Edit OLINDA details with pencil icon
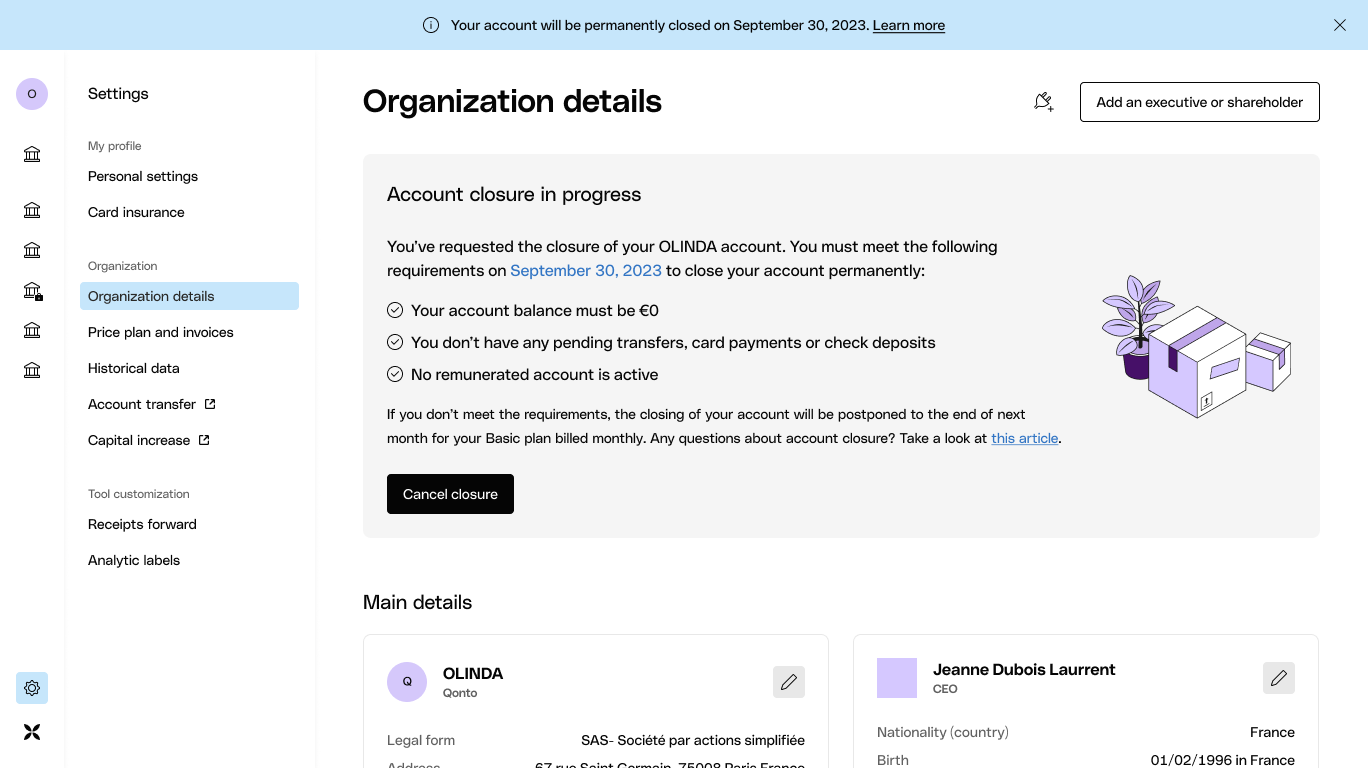The width and height of the screenshot is (1368, 768). [x=789, y=682]
